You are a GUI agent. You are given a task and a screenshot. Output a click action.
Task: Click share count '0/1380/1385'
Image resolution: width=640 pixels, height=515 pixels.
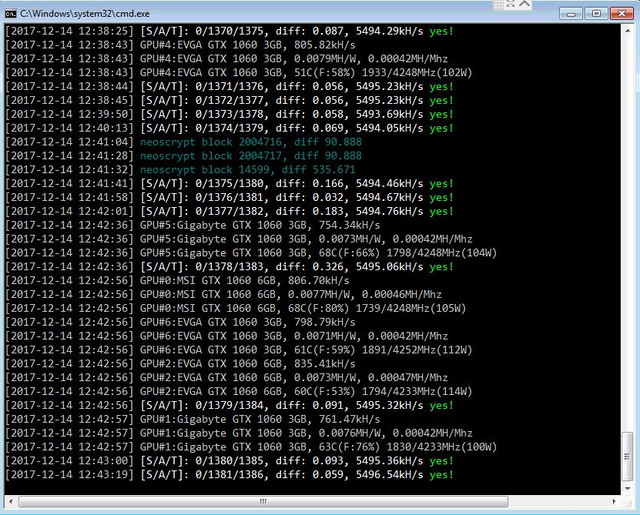229,461
